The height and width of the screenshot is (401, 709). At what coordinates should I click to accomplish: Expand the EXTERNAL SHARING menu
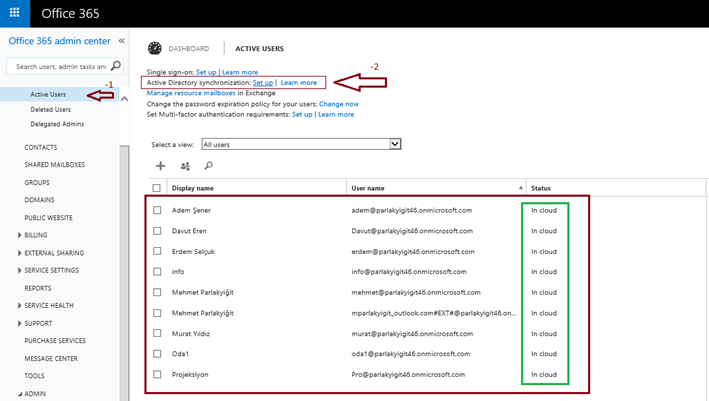point(19,253)
